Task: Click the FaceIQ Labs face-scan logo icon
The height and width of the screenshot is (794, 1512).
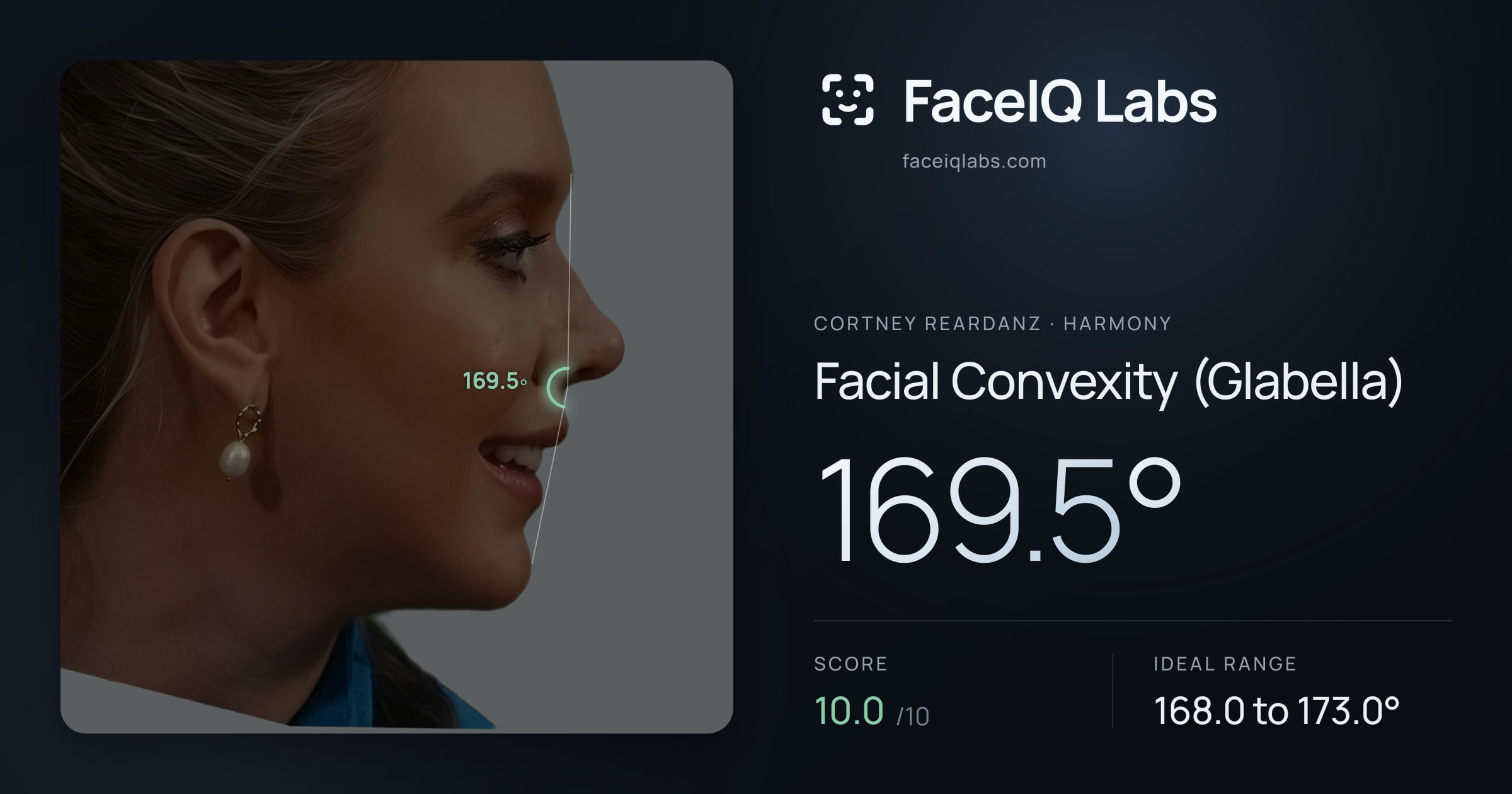Action: click(847, 100)
